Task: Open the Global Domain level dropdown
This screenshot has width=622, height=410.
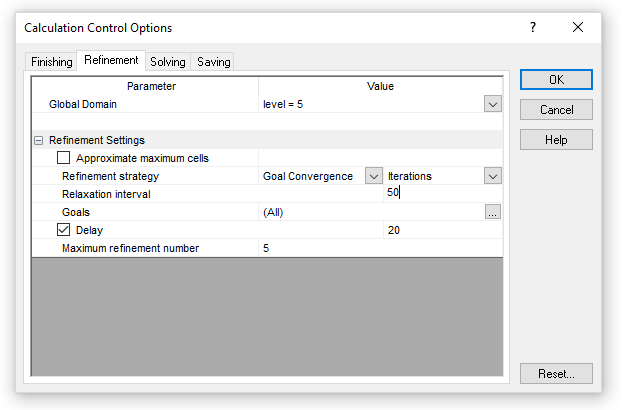Action: click(x=492, y=104)
